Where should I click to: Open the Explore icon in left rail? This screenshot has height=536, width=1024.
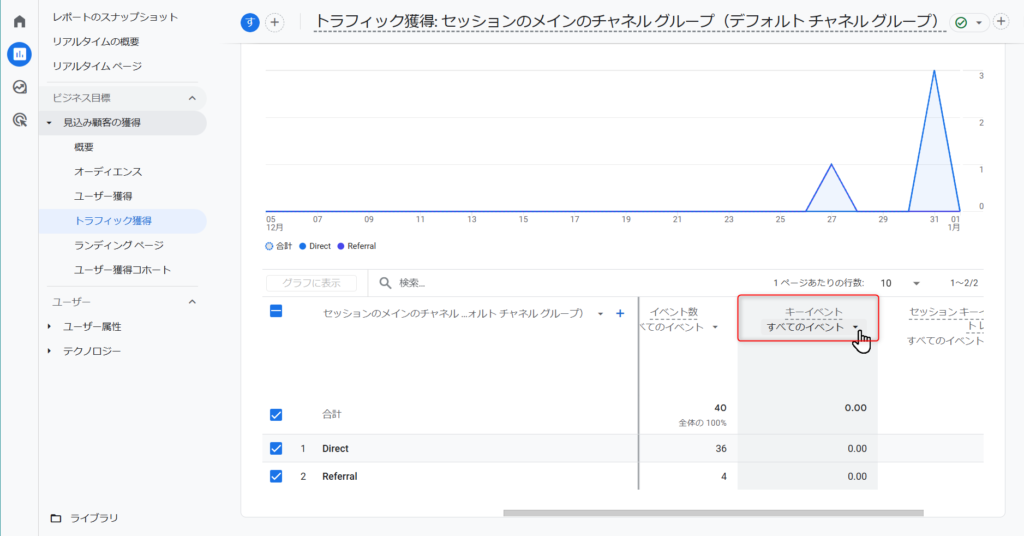tap(19, 87)
